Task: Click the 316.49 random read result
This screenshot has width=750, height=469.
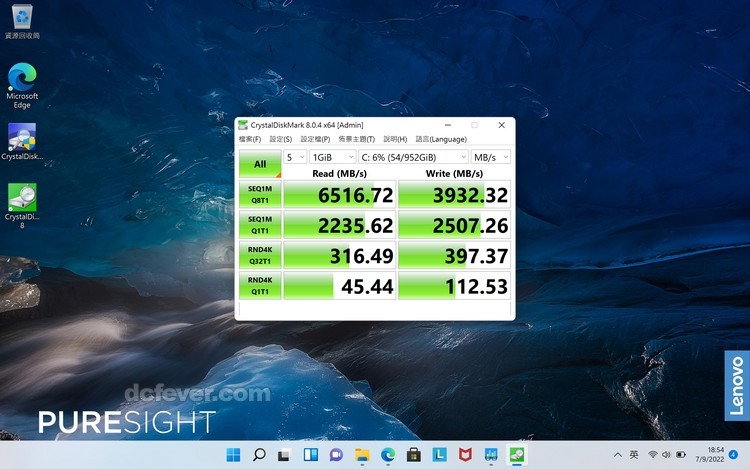Action: pos(340,255)
